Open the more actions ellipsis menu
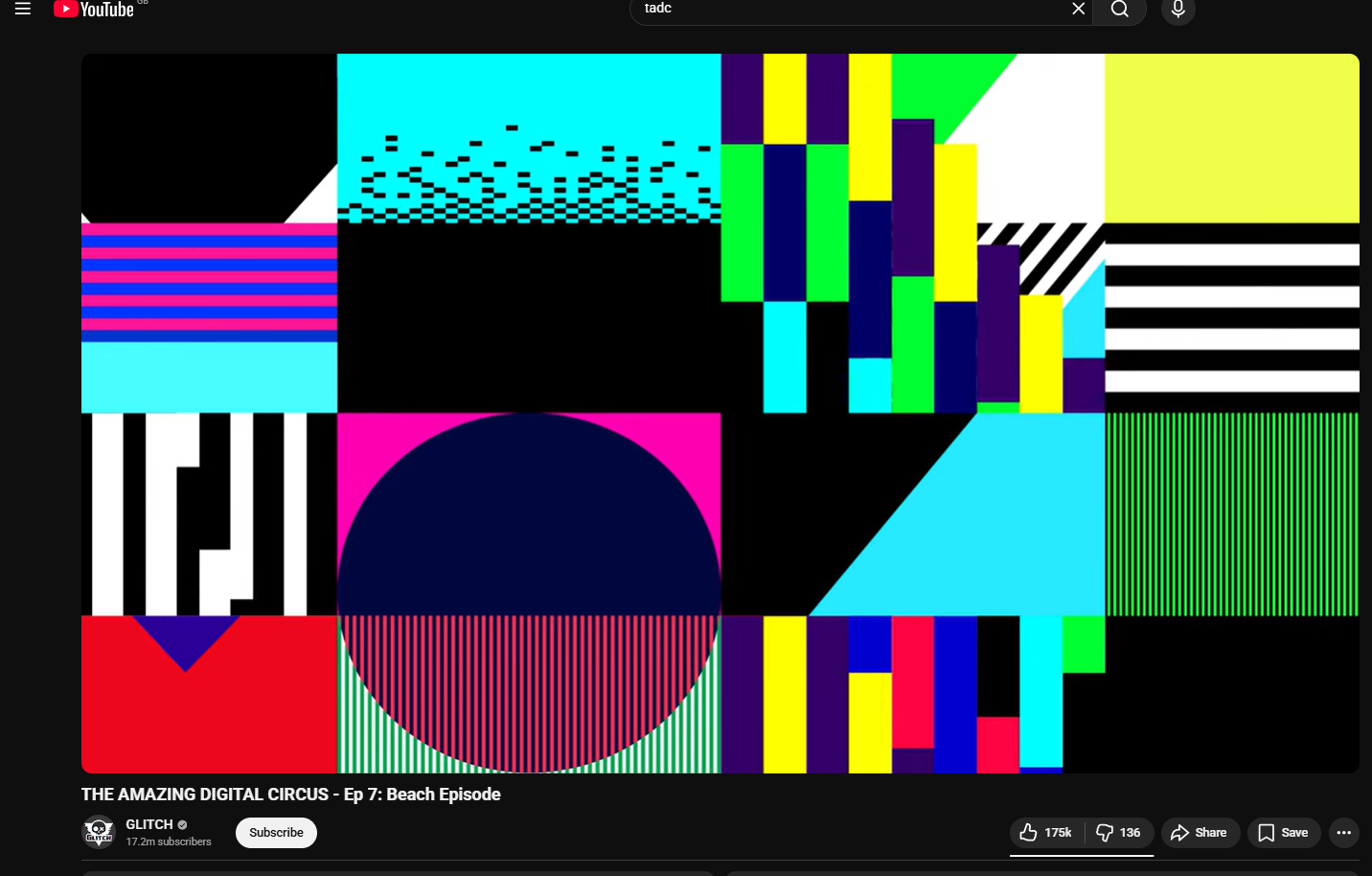 point(1344,833)
